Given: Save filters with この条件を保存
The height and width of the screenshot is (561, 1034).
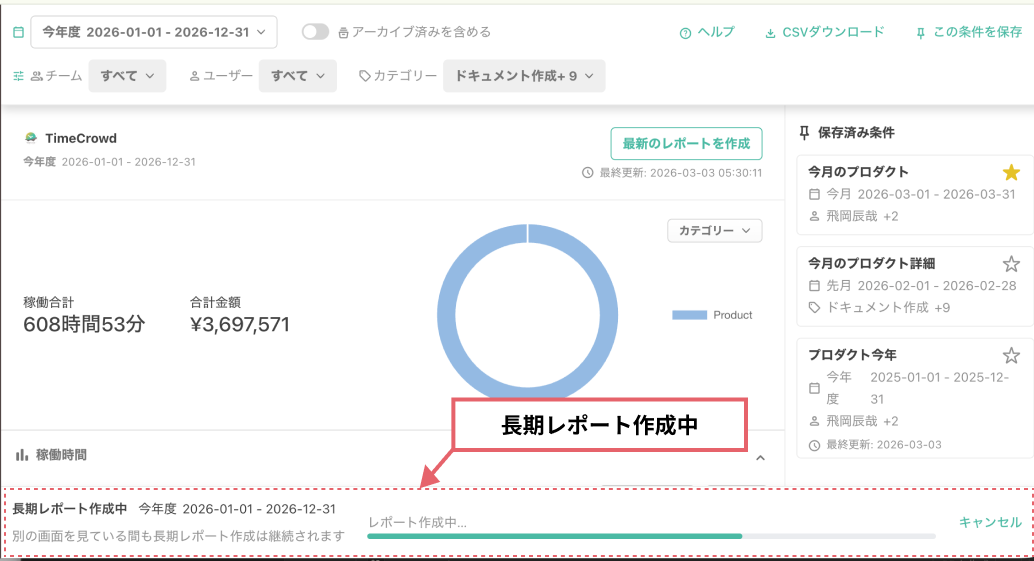Looking at the screenshot, I should click(x=977, y=32).
